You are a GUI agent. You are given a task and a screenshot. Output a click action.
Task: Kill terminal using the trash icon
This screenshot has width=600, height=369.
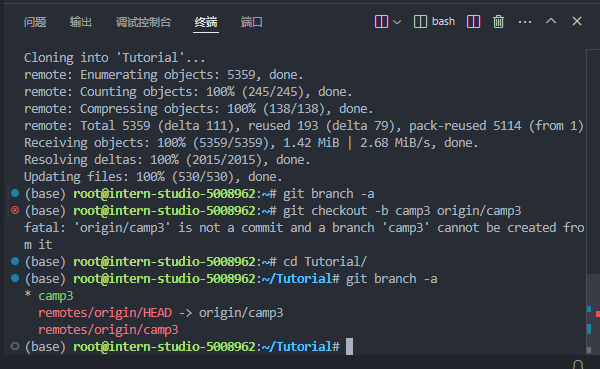[x=498, y=21]
